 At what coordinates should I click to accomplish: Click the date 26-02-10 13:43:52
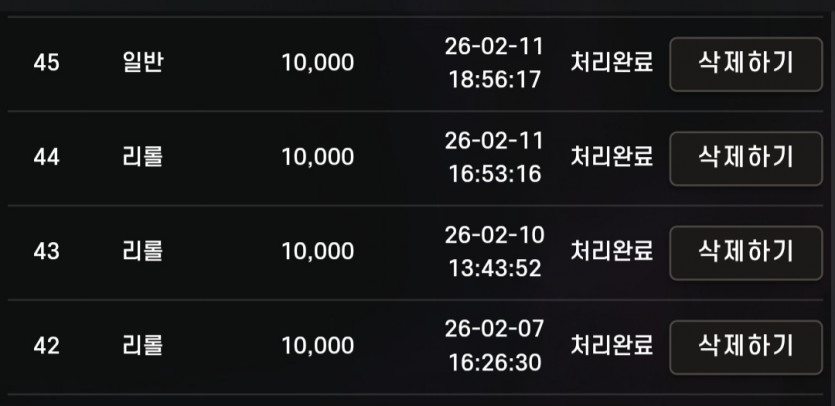495,251
